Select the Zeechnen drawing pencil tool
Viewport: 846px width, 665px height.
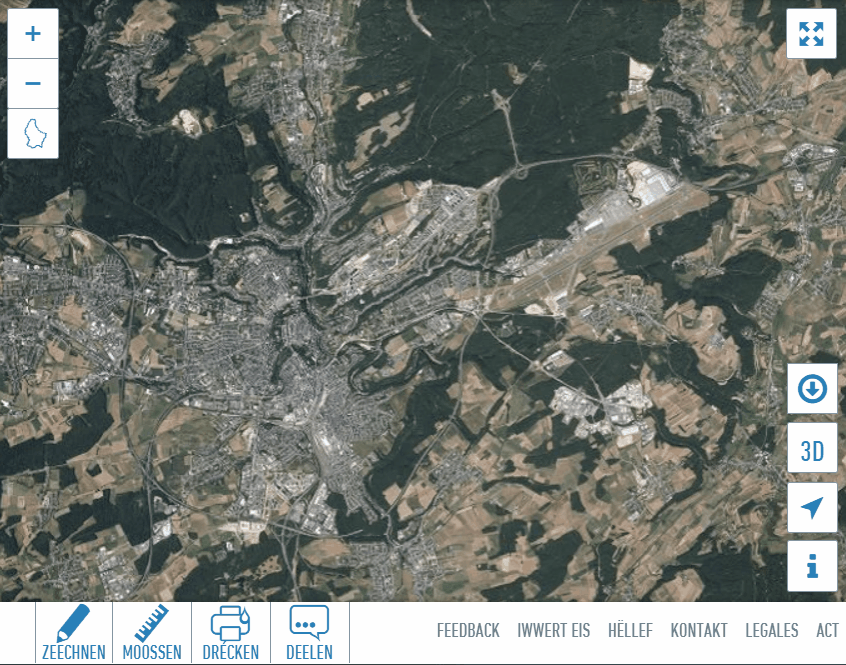point(75,632)
